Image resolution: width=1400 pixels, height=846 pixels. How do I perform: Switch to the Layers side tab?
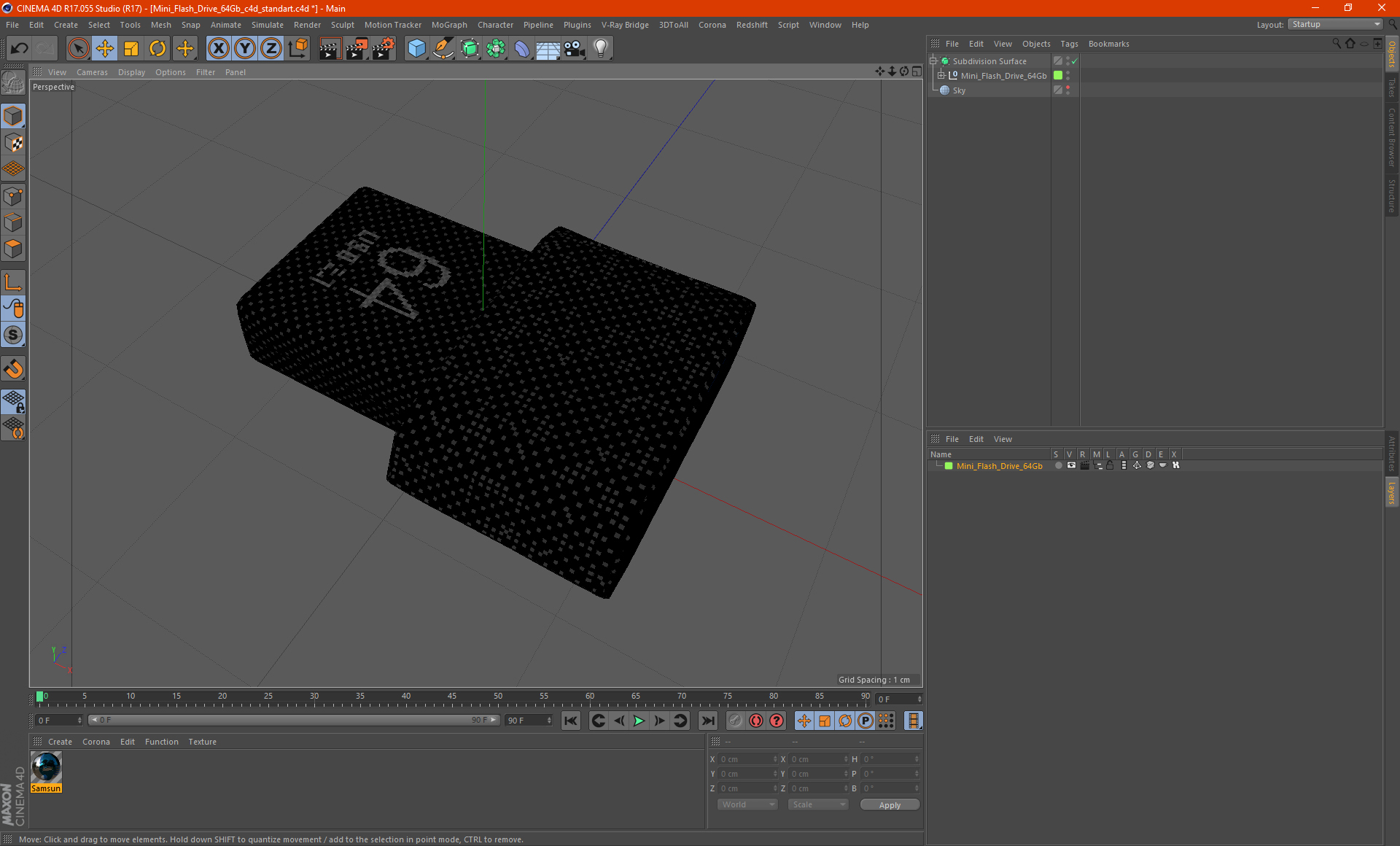(1392, 492)
